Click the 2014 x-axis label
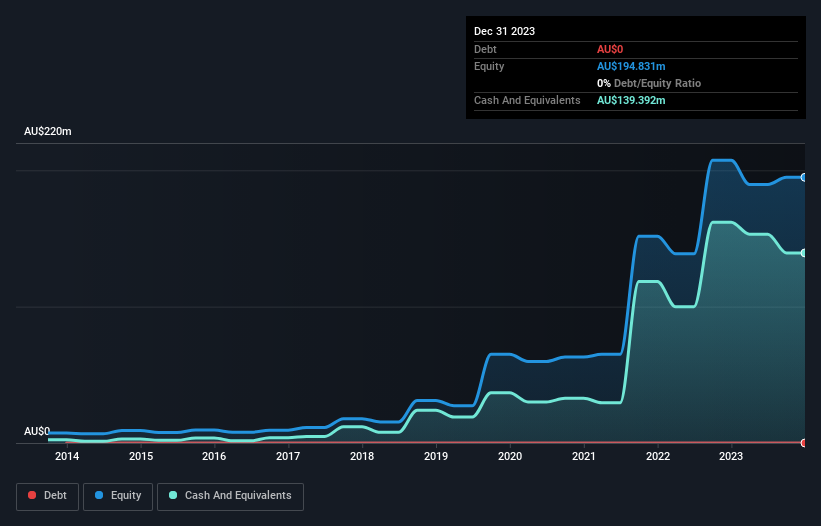821x526 pixels. (x=67, y=456)
